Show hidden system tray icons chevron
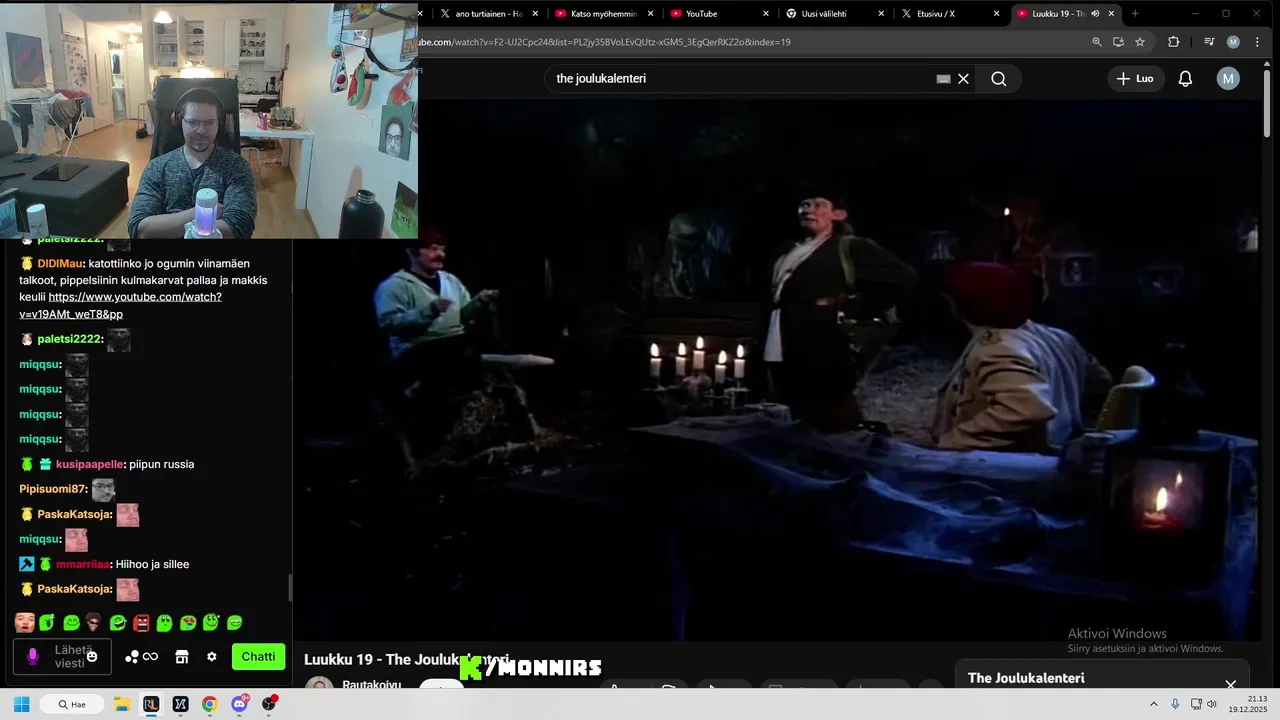This screenshot has height=720, width=1280. pyautogui.click(x=1153, y=704)
